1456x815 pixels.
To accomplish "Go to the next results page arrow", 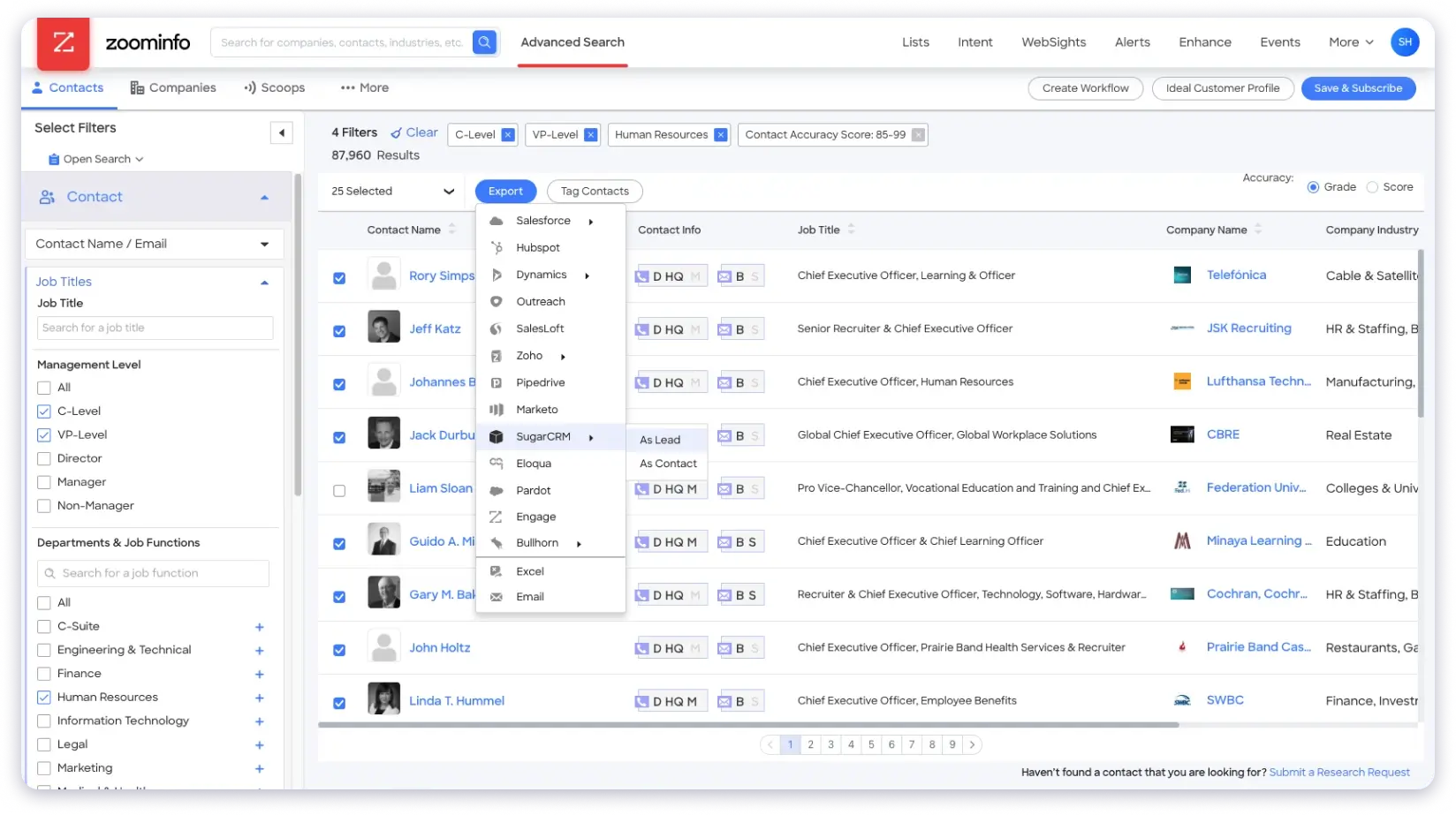I will coord(972,744).
